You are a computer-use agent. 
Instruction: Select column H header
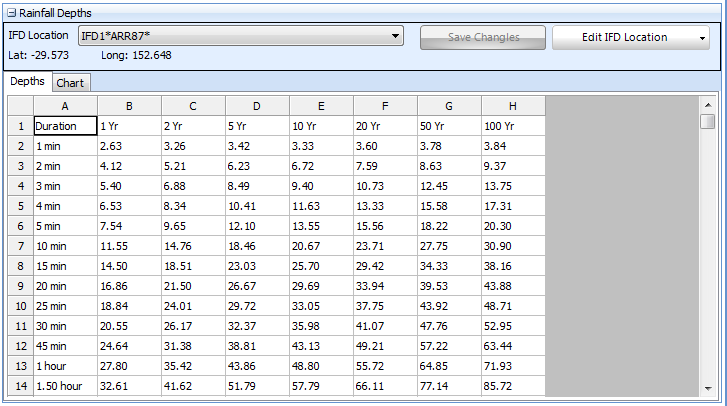click(x=513, y=106)
